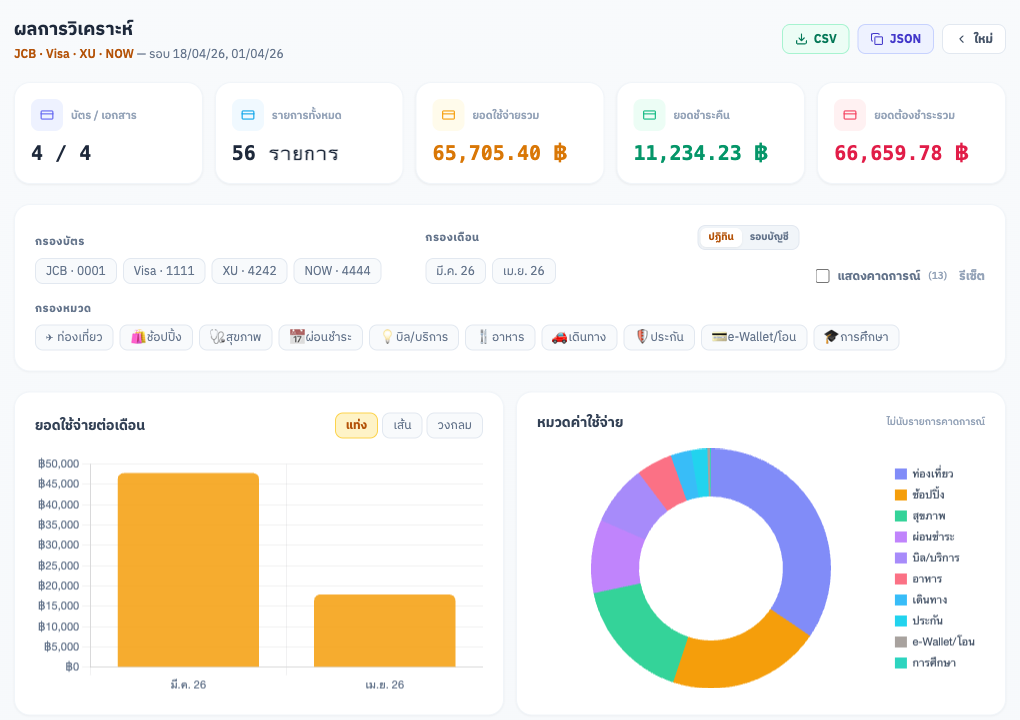
Task: Filter category บิล/บริการ with light bulb icon
Action: [x=414, y=337]
